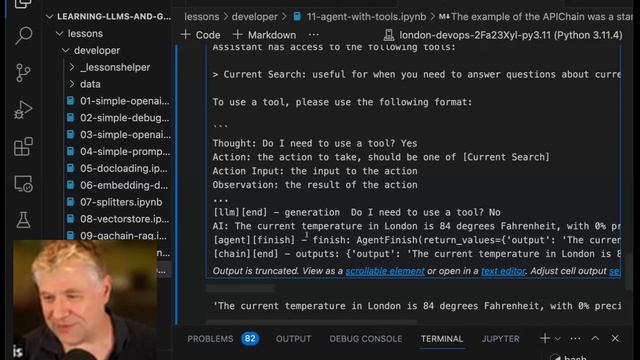Click the 82 problems count badge
The height and width of the screenshot is (360, 640).
point(250,338)
